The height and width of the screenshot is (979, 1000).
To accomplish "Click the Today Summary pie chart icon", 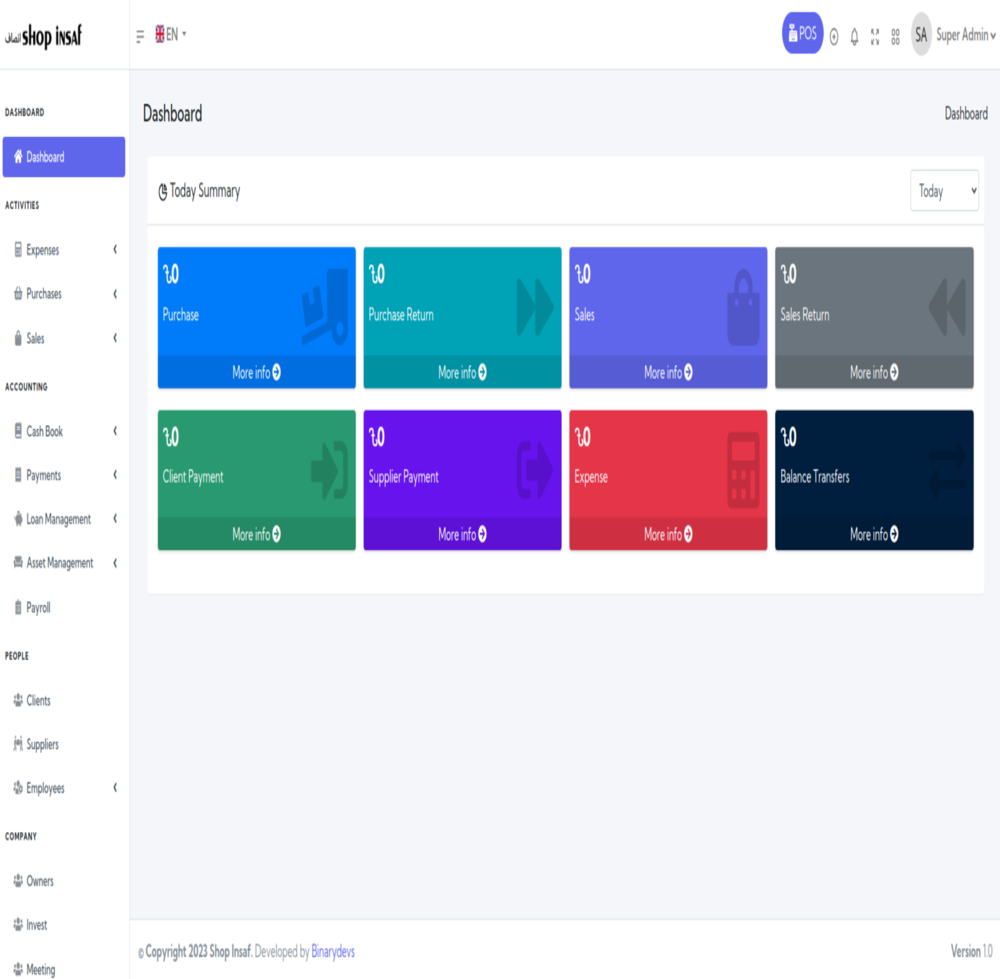I will click(163, 192).
